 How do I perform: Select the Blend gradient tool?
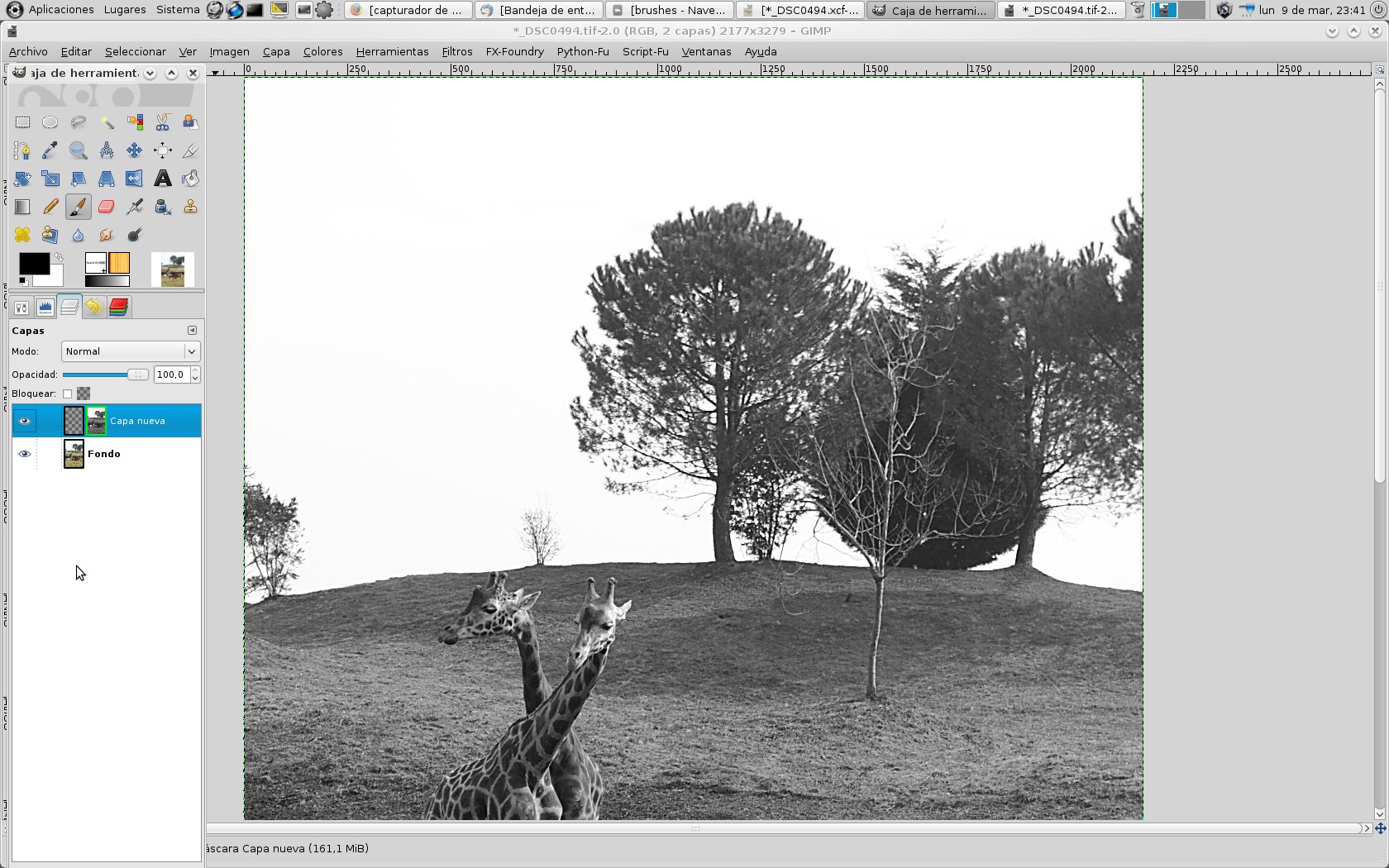[22, 207]
